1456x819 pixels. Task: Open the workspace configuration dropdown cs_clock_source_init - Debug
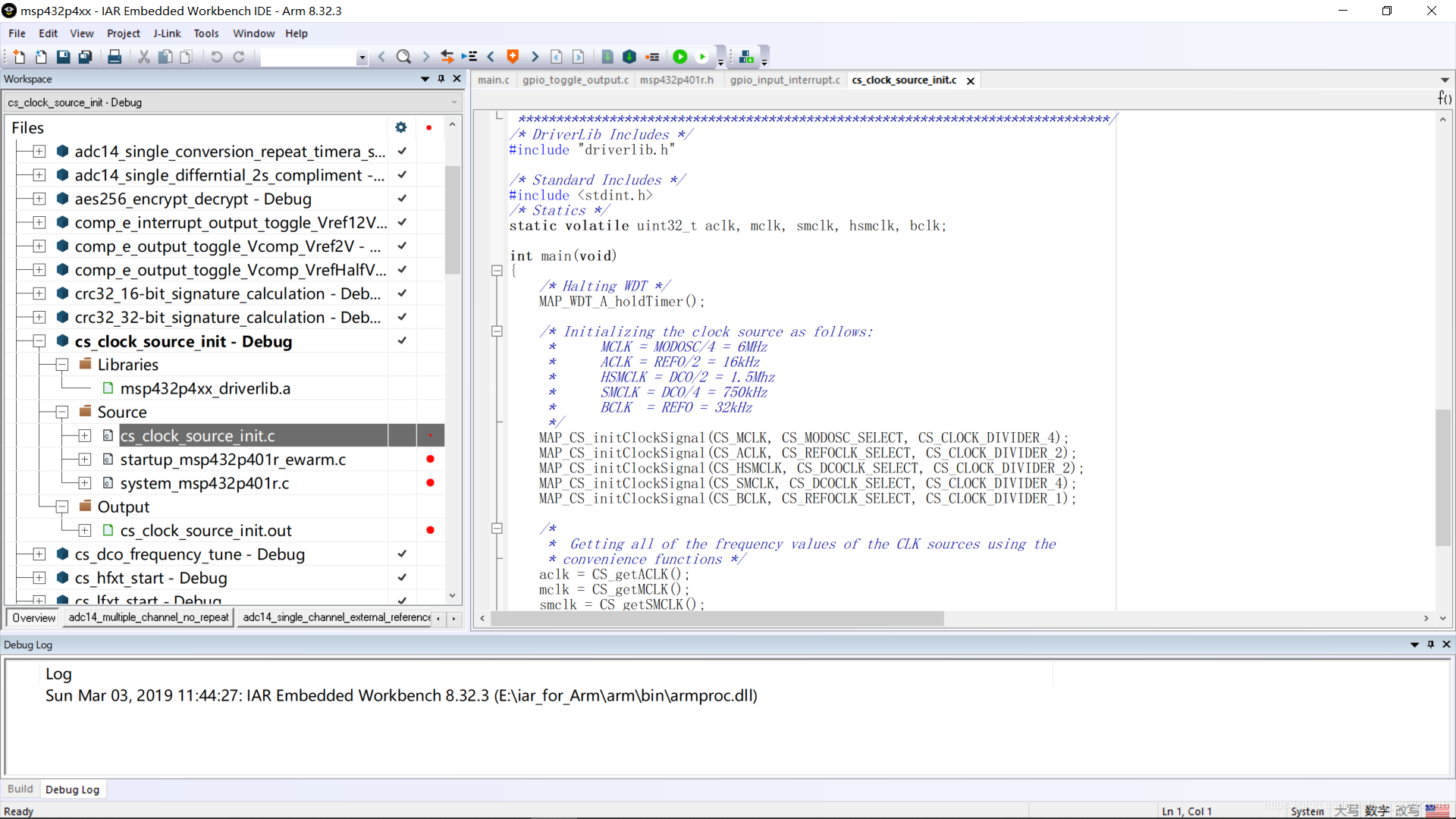click(233, 102)
